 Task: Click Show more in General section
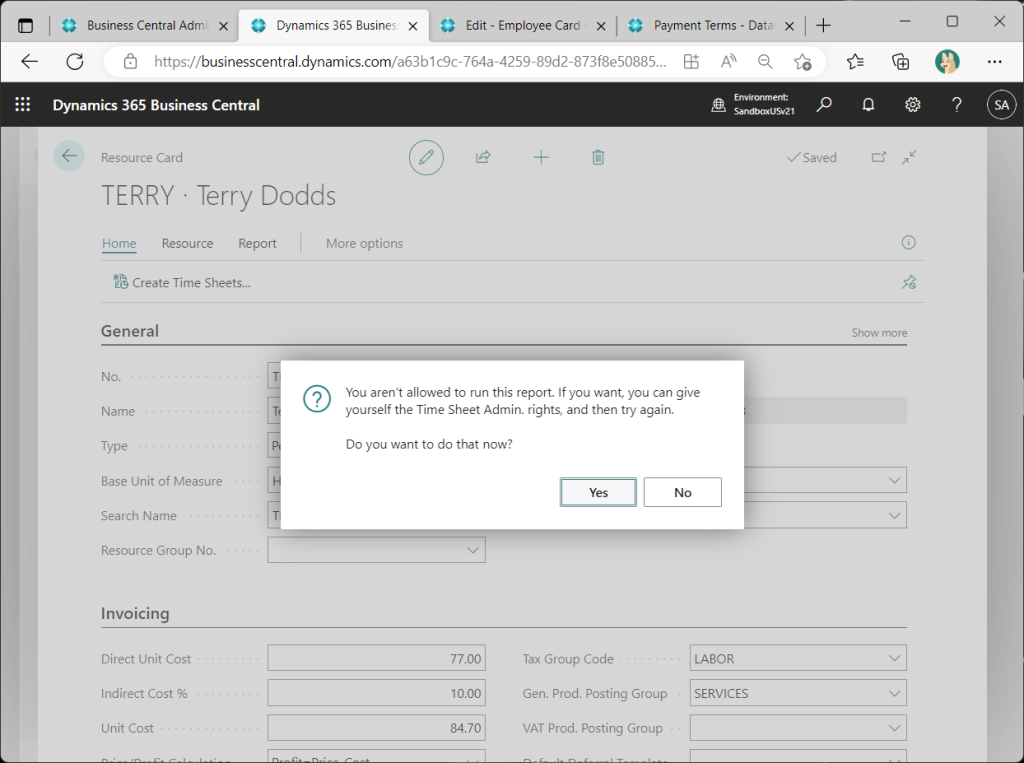pos(879,333)
